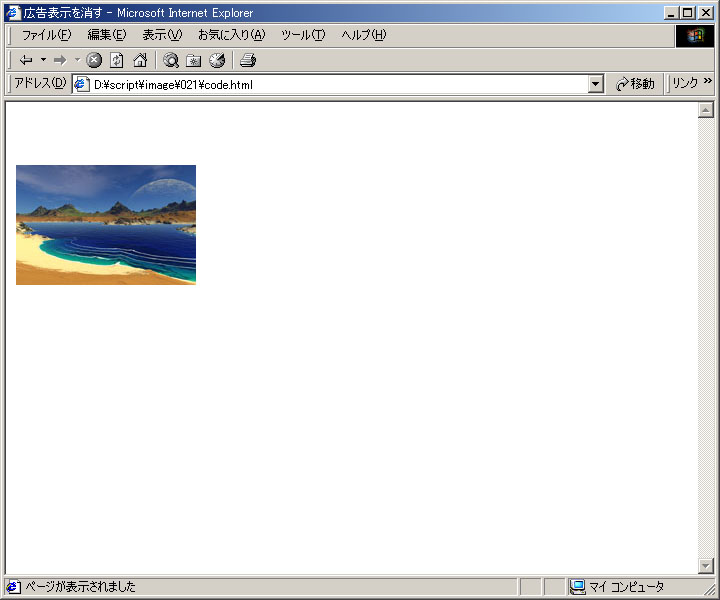Click the status bar IE page icon
The width and height of the screenshot is (720, 600).
click(13, 587)
